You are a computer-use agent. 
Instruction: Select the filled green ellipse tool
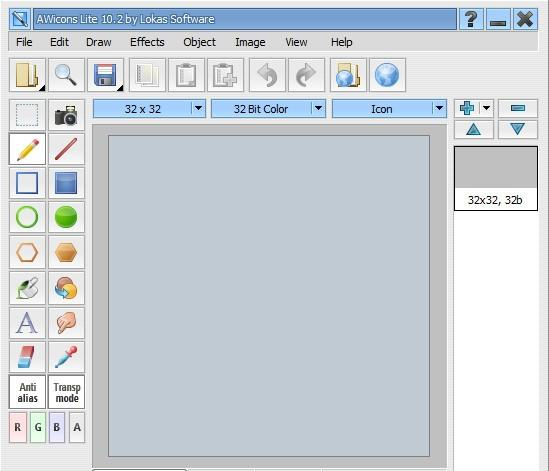(x=66, y=217)
